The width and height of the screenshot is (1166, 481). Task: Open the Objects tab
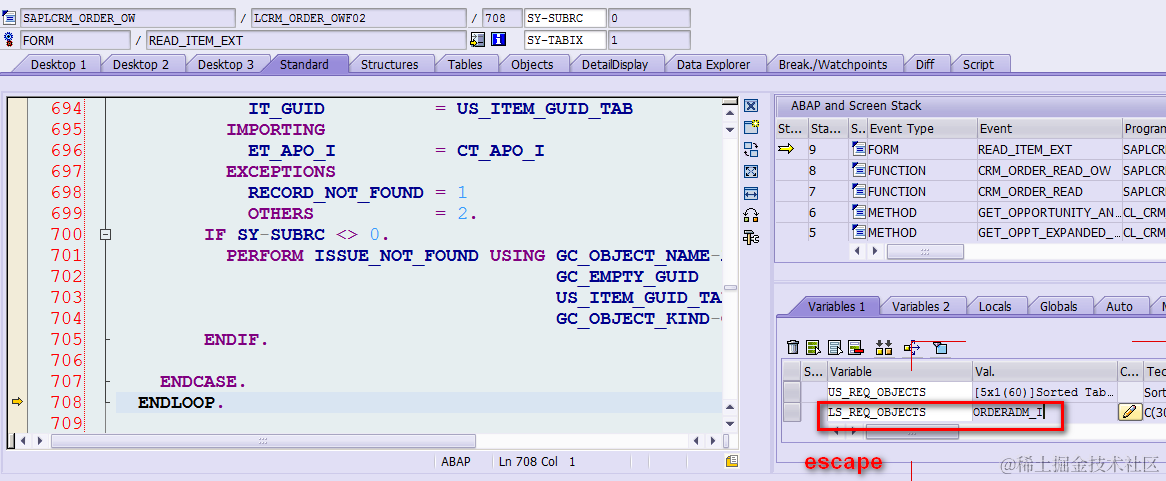(532, 65)
